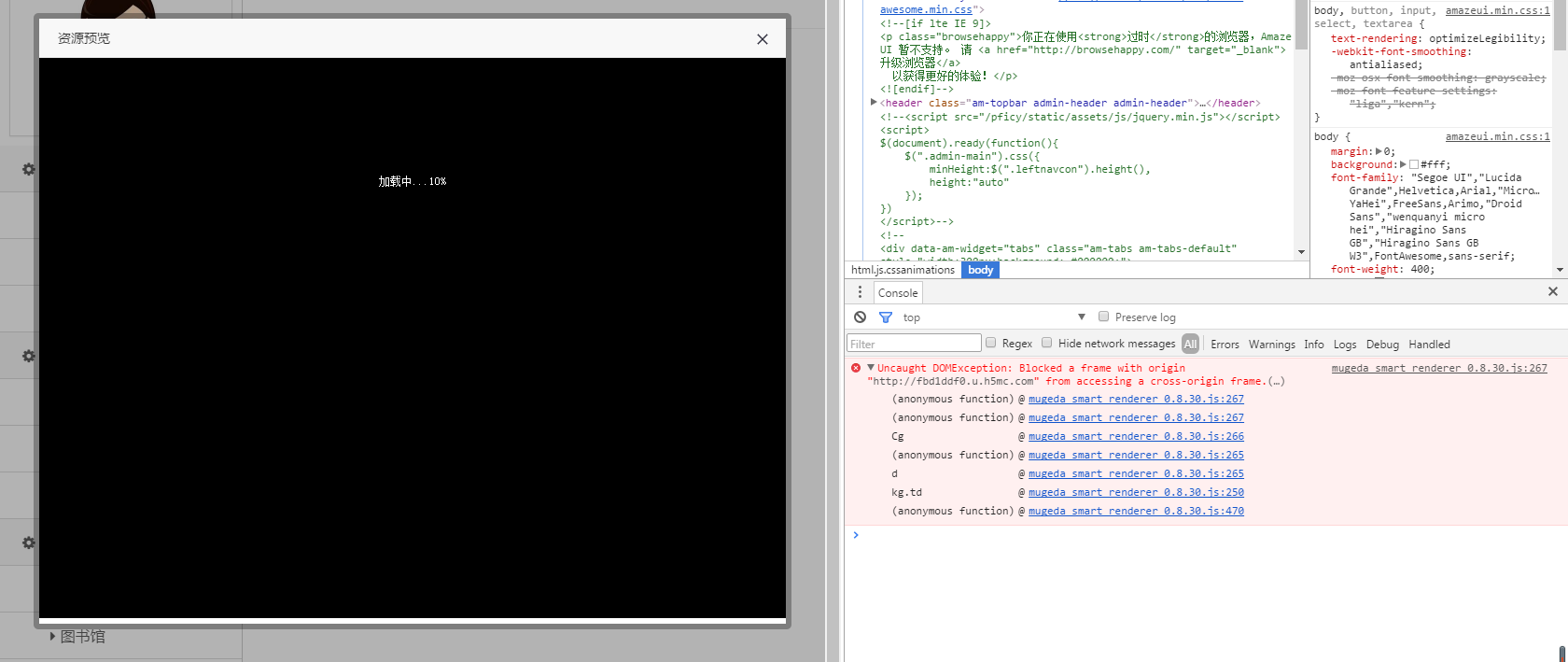Focus the console Filter input field
Viewport: 1568px width, 662px height.
pyautogui.click(x=914, y=344)
